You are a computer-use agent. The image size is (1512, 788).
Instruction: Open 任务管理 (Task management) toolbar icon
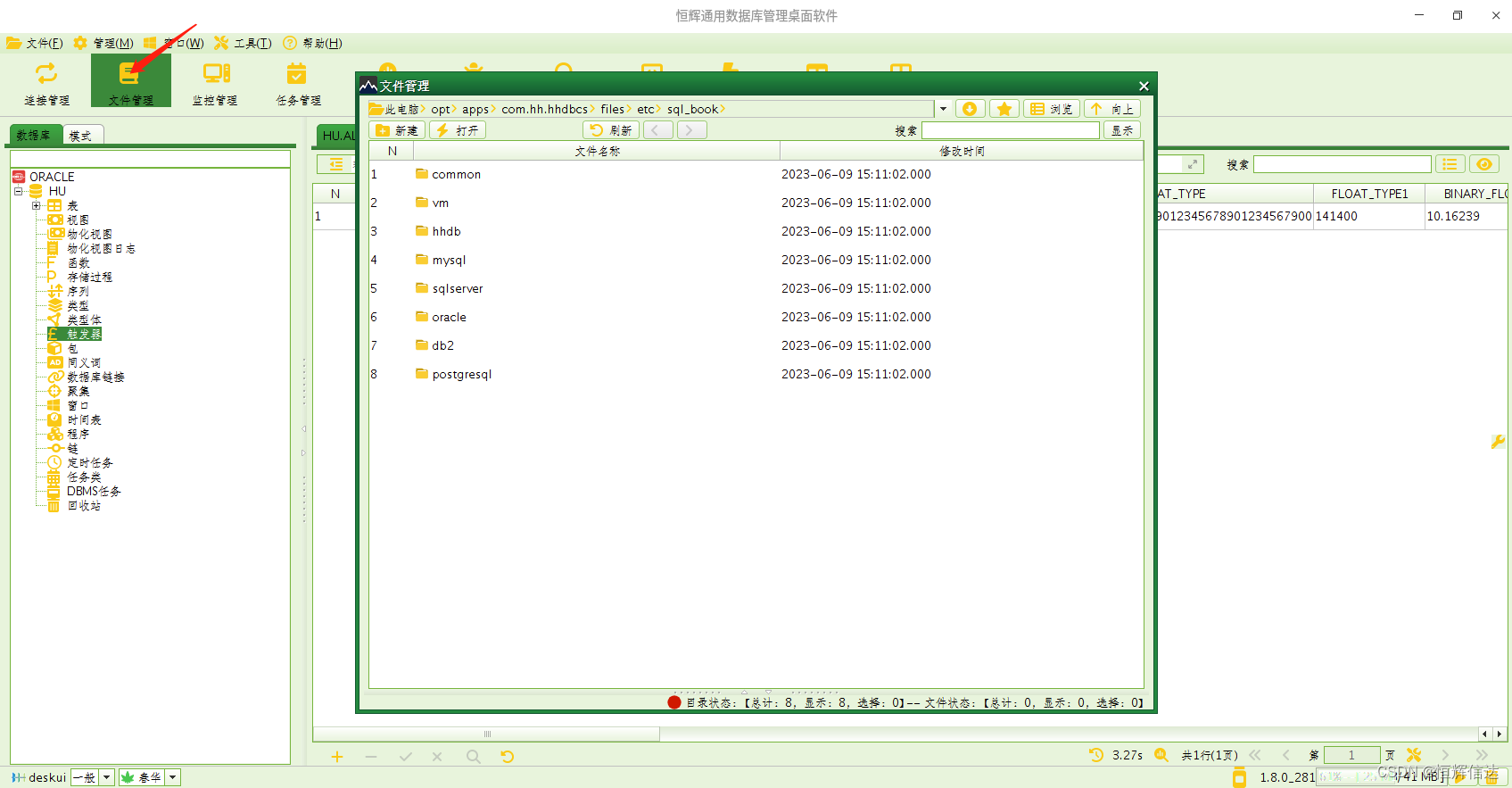point(298,82)
